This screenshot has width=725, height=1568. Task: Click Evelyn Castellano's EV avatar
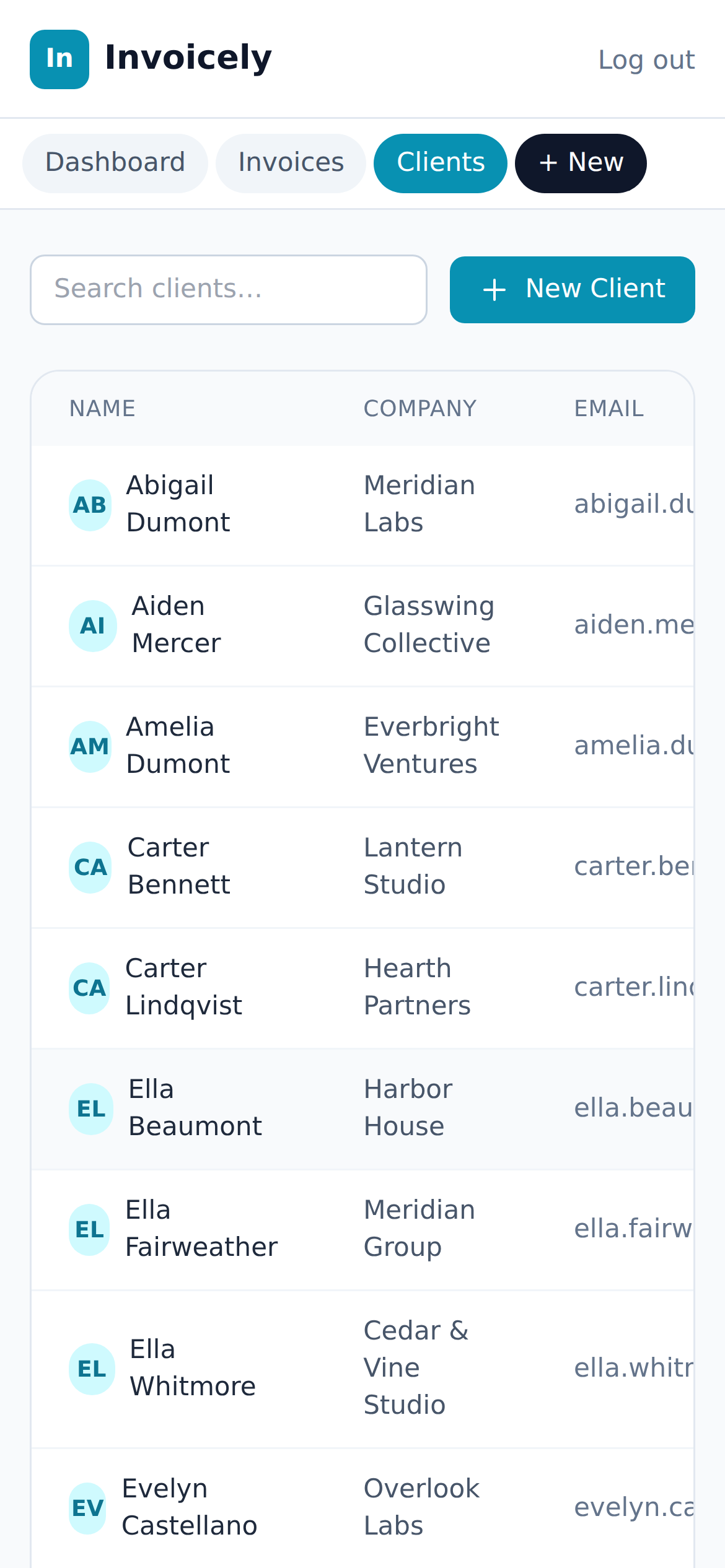coord(87,1509)
